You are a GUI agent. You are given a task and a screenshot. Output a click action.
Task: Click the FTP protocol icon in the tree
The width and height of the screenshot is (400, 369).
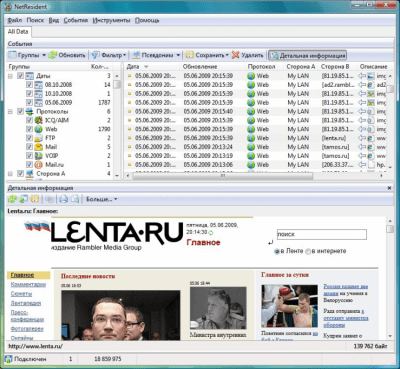click(39, 138)
